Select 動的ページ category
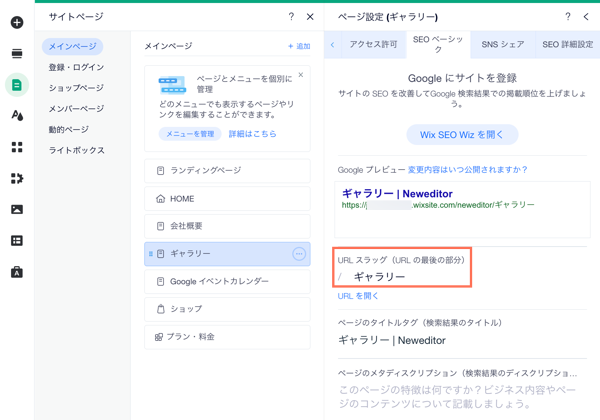The width and height of the screenshot is (600, 420). pyautogui.click(x=68, y=129)
